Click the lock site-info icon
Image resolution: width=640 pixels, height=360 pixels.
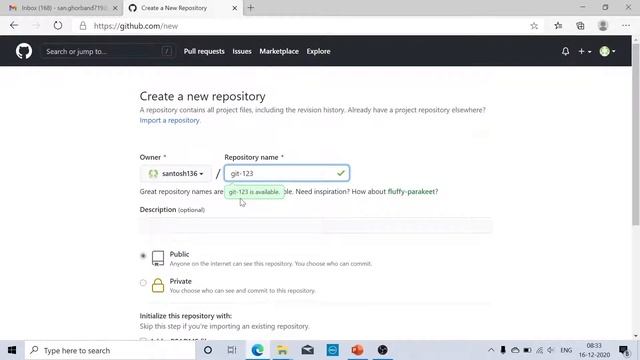(83, 26)
